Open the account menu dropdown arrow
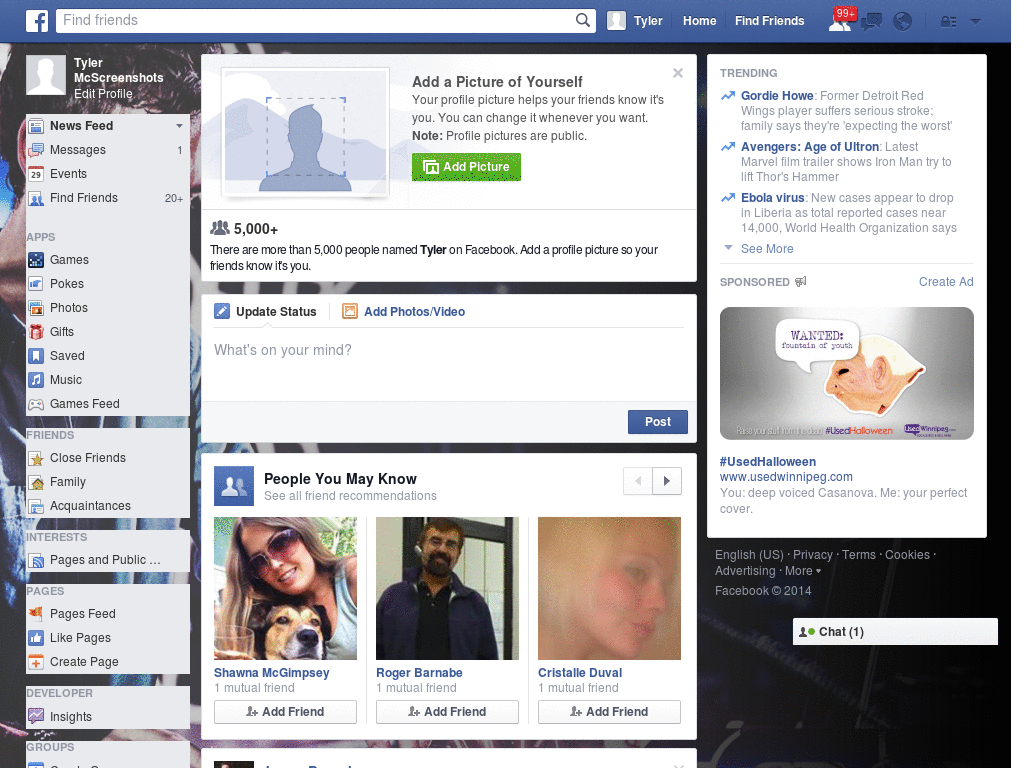1024x768 pixels. click(976, 22)
